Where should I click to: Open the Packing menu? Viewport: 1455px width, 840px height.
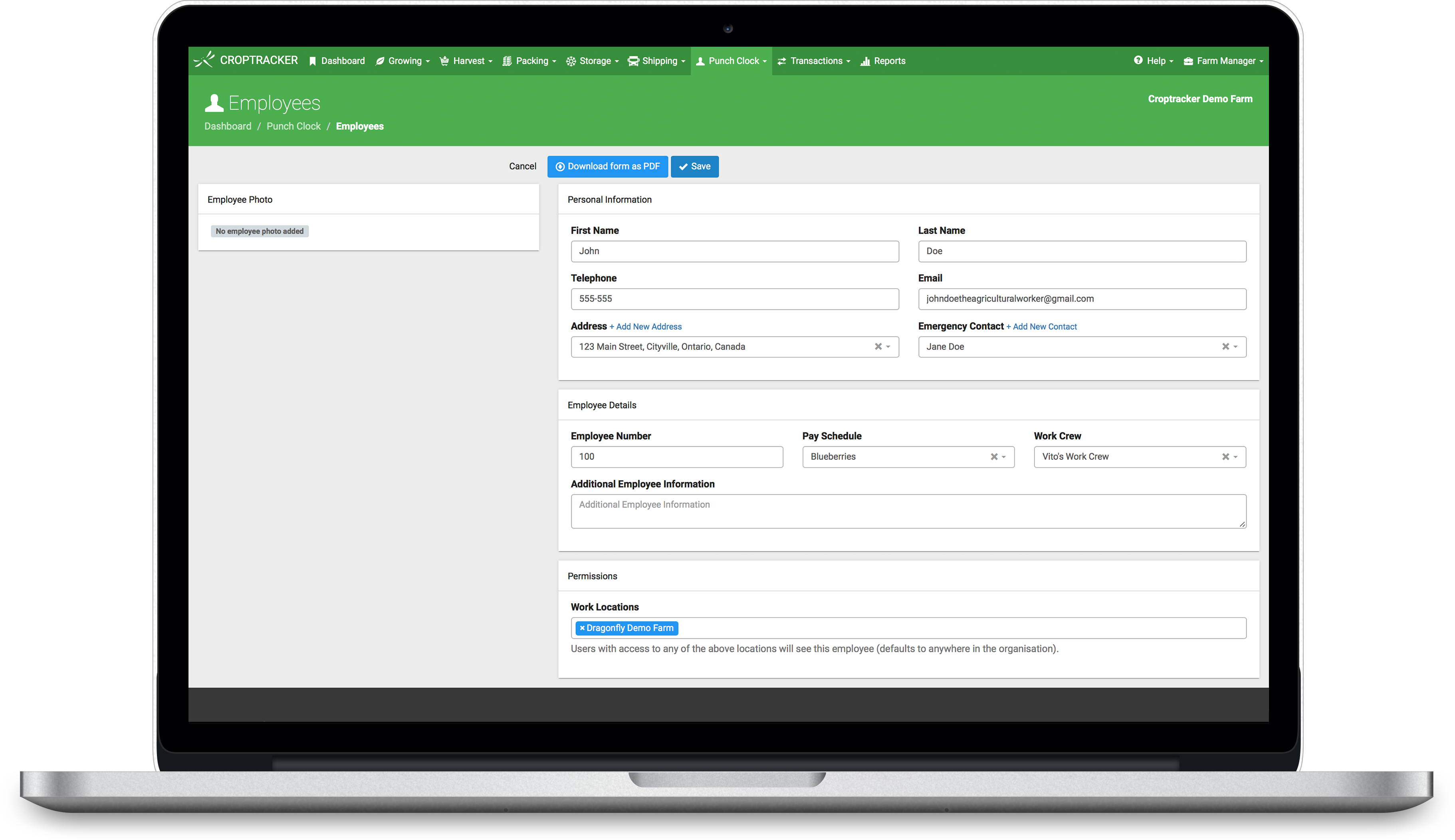[529, 61]
